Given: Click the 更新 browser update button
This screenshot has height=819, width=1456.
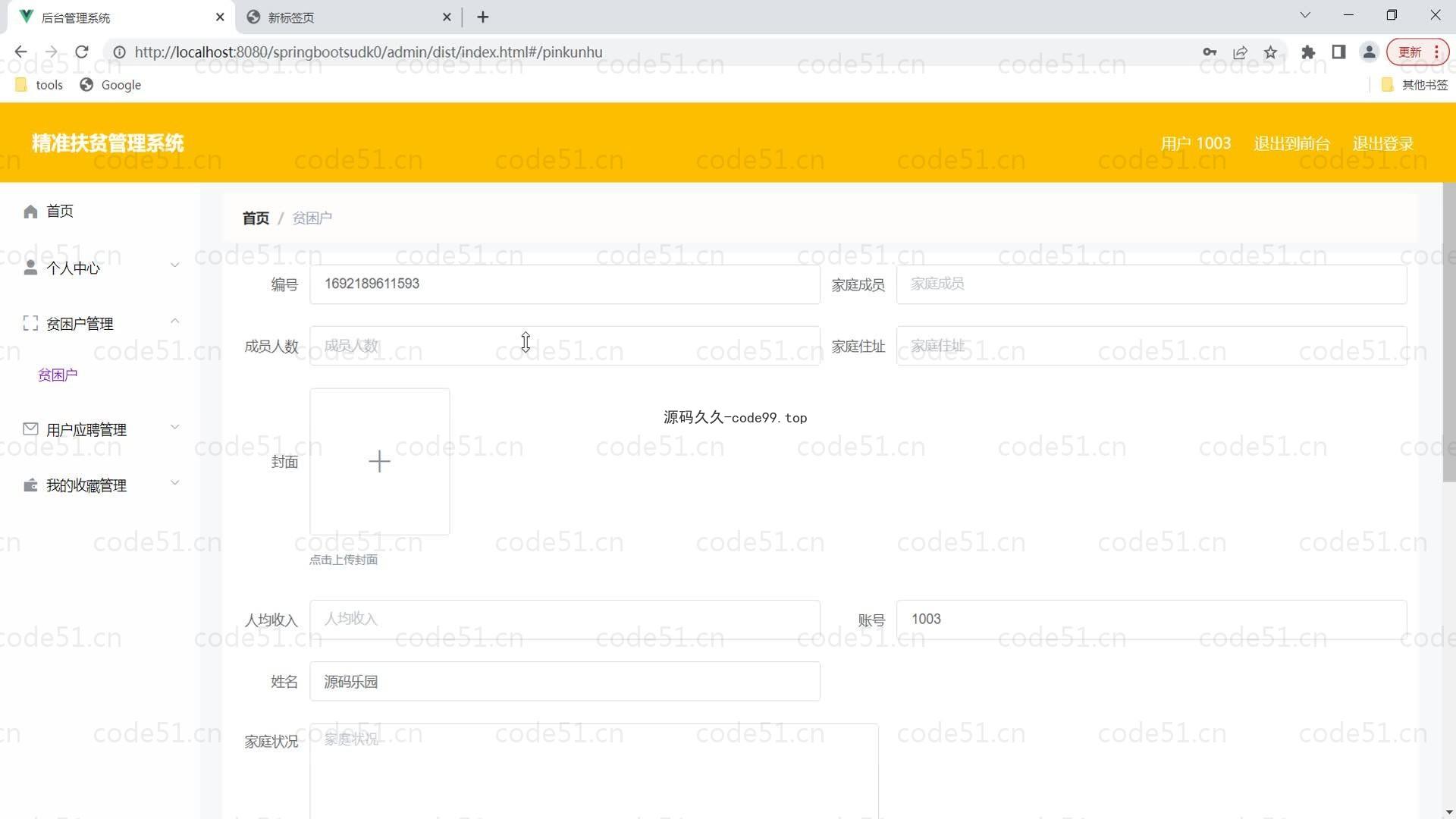Looking at the screenshot, I should point(1410,52).
